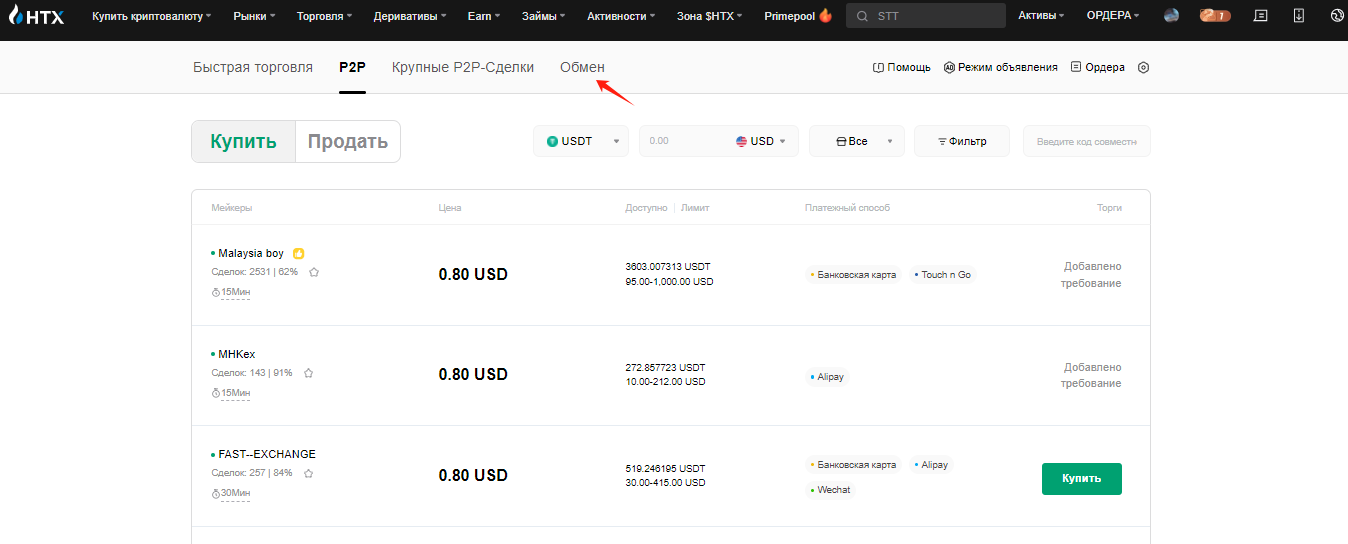
Task: Open the Быстрая торговля tab
Action: pos(253,67)
